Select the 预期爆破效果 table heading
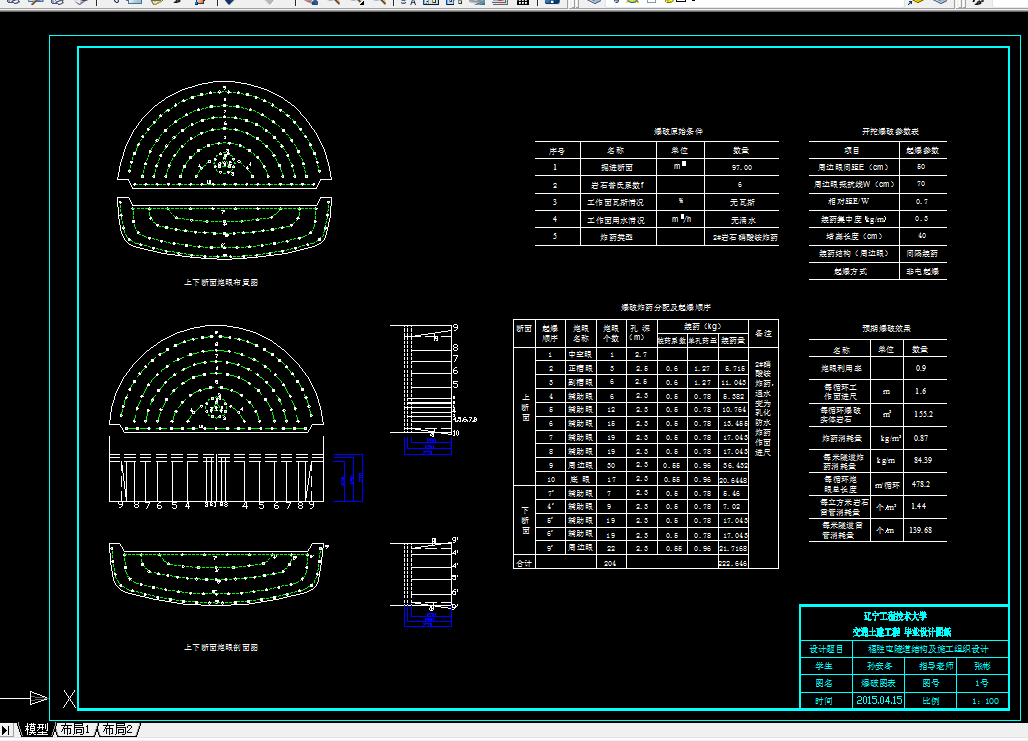Screen dimensions: 1028x741 coord(886,328)
